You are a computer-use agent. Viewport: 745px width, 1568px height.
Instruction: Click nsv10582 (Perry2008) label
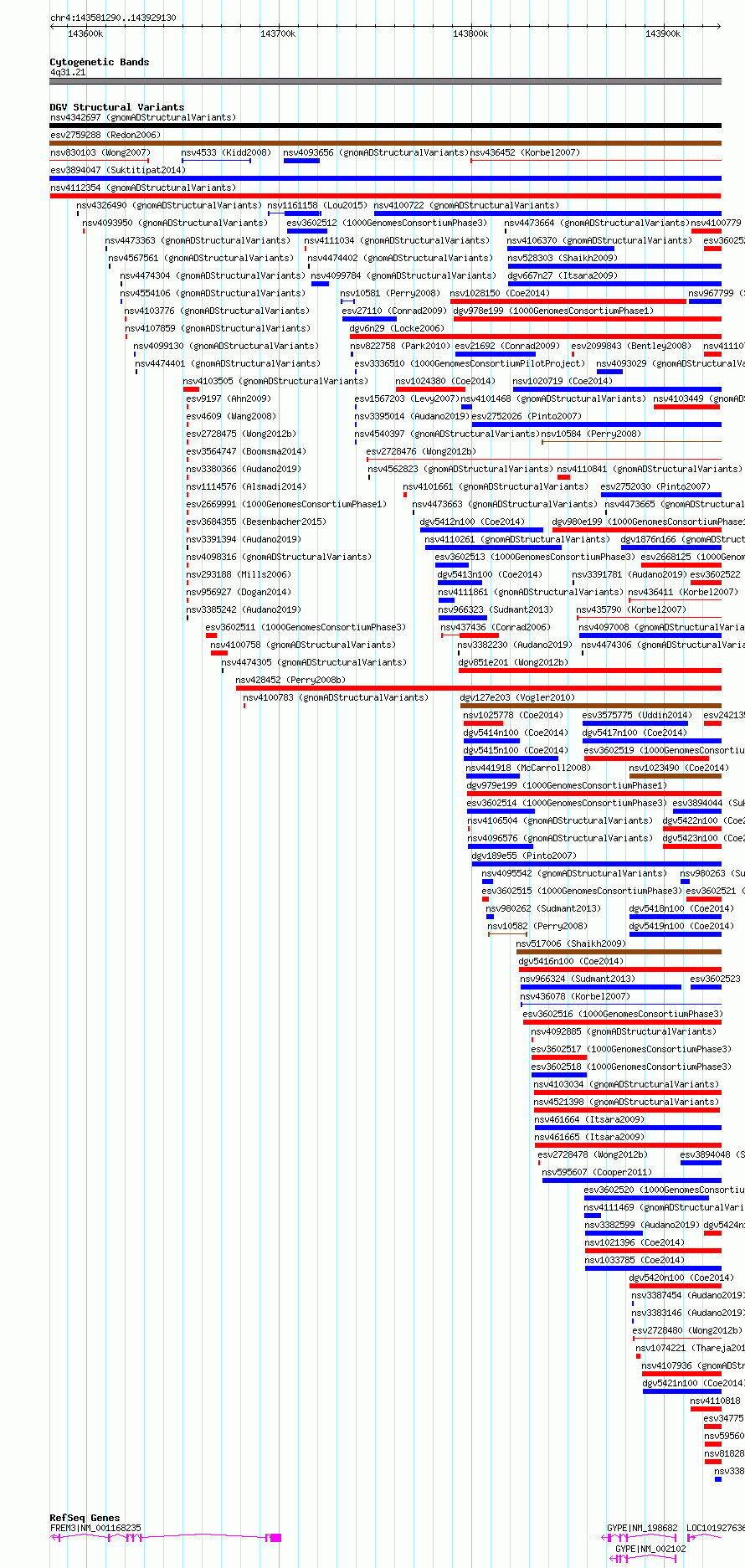[x=537, y=926]
